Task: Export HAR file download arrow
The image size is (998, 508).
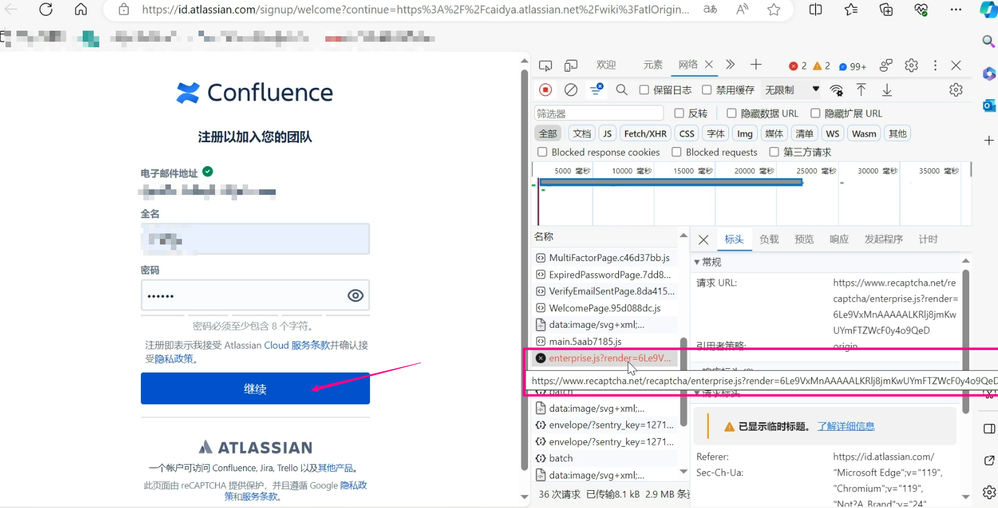Action: tap(887, 90)
